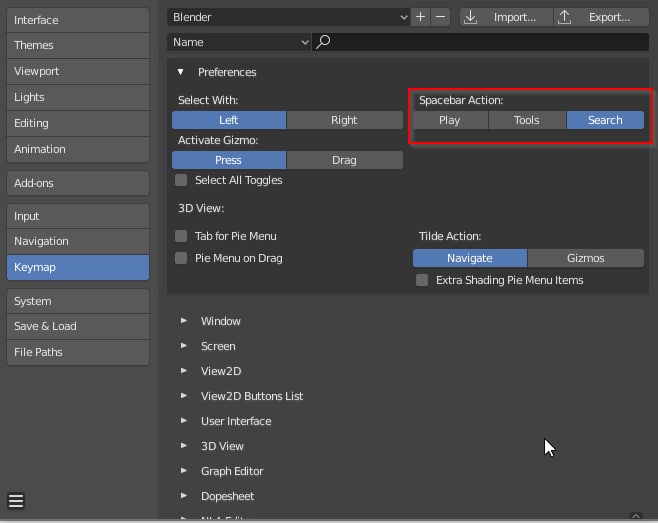Open the Editing preferences tab

point(78,123)
